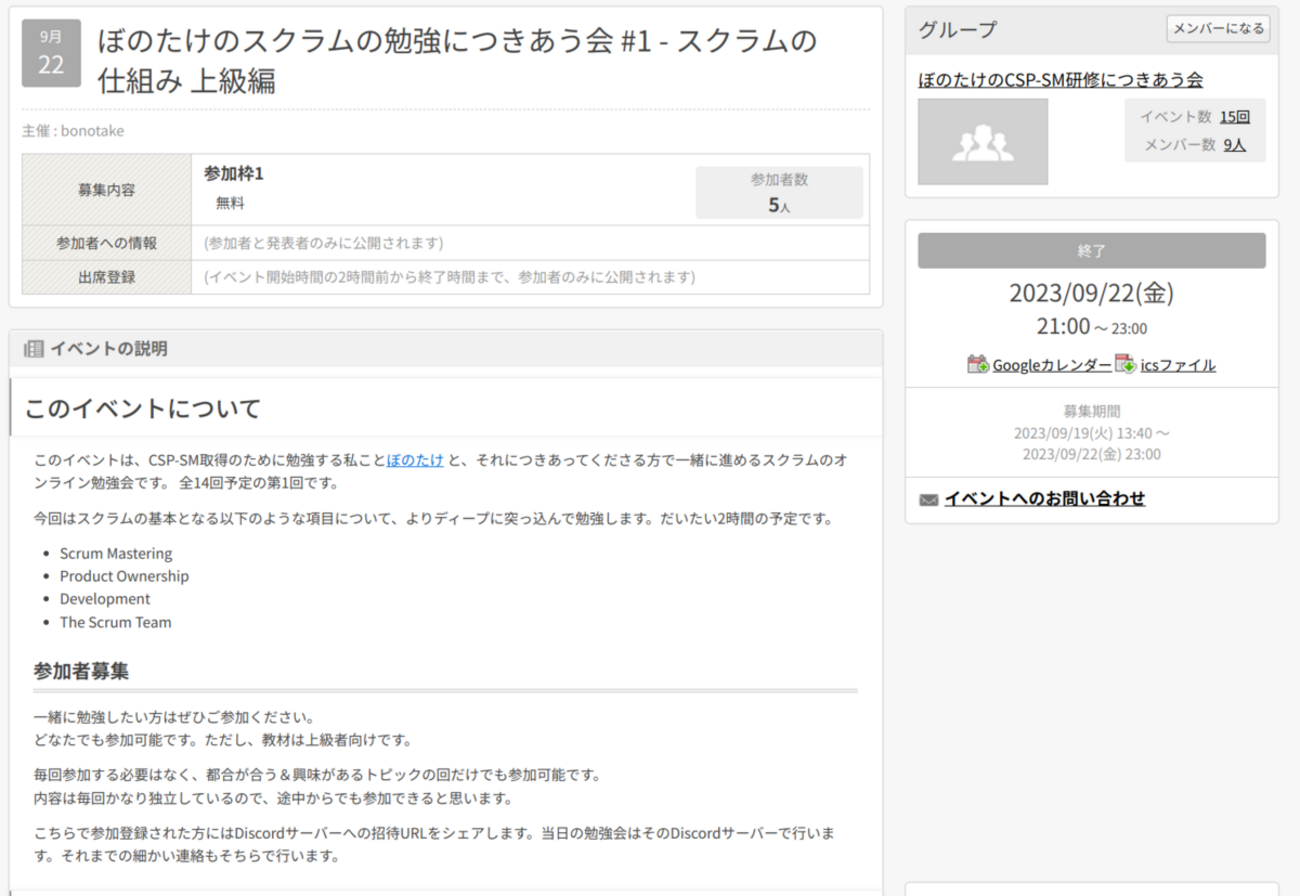Click the このイベントについて heading
The width and height of the screenshot is (1300, 896).
click(142, 408)
